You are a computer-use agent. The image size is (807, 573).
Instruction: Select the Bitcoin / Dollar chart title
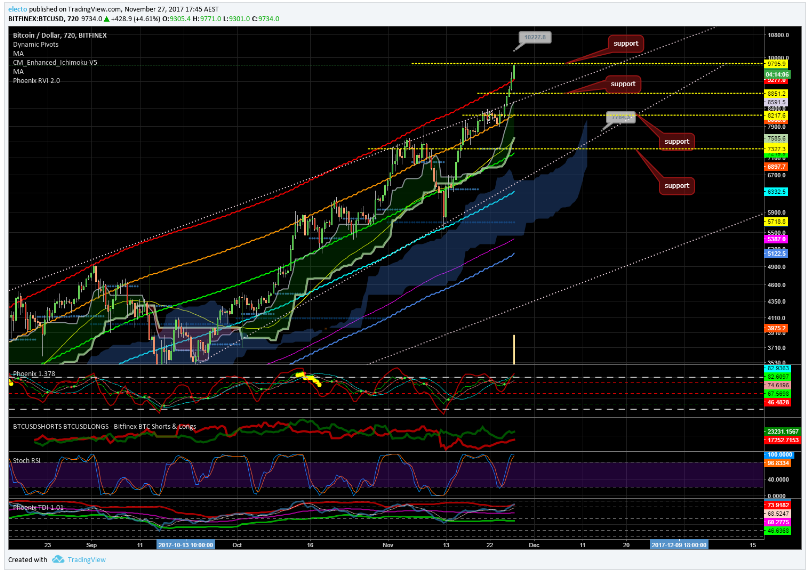point(60,36)
